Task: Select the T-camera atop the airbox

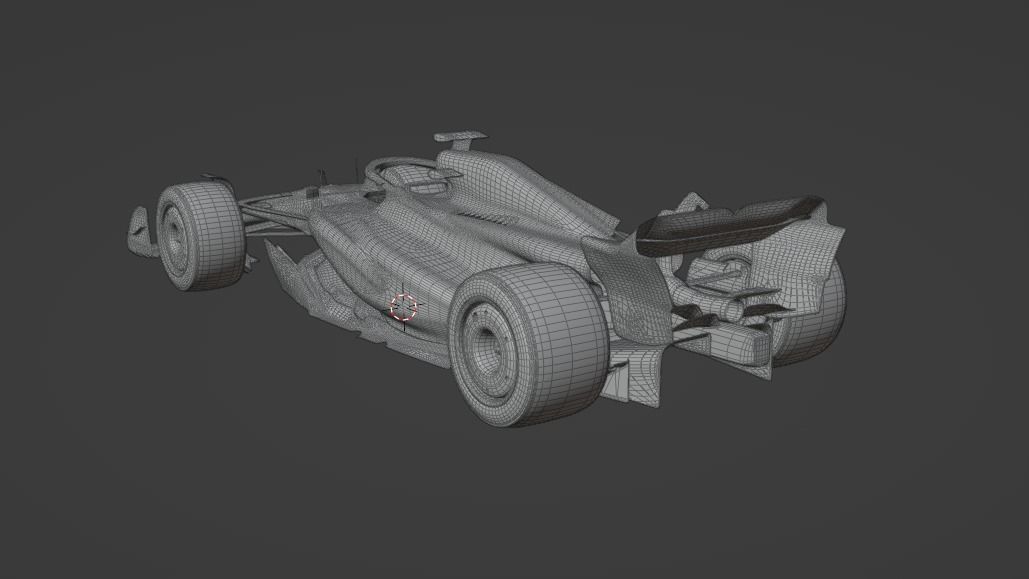Action: (x=460, y=138)
